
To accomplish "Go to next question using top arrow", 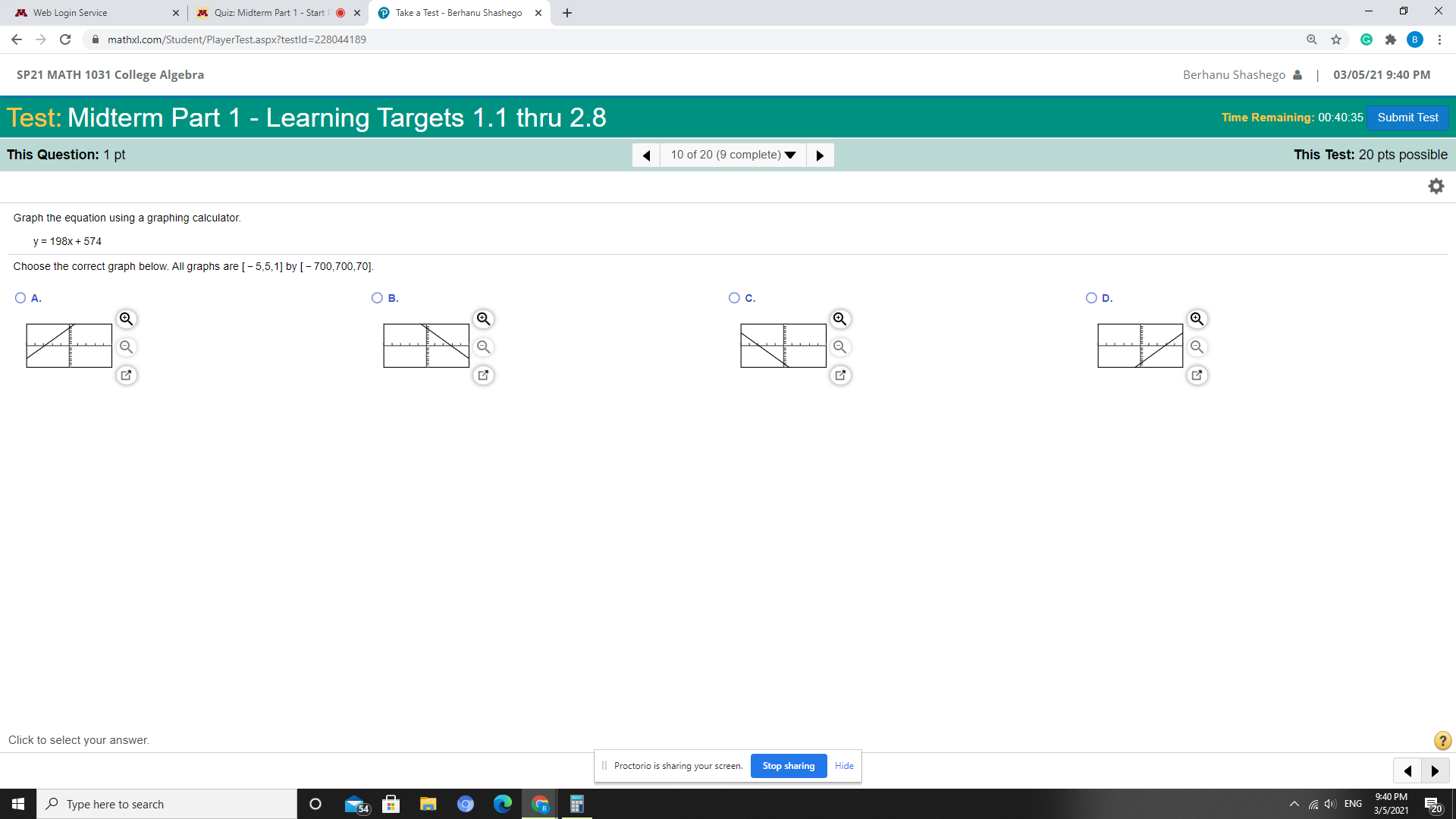I will (x=820, y=155).
